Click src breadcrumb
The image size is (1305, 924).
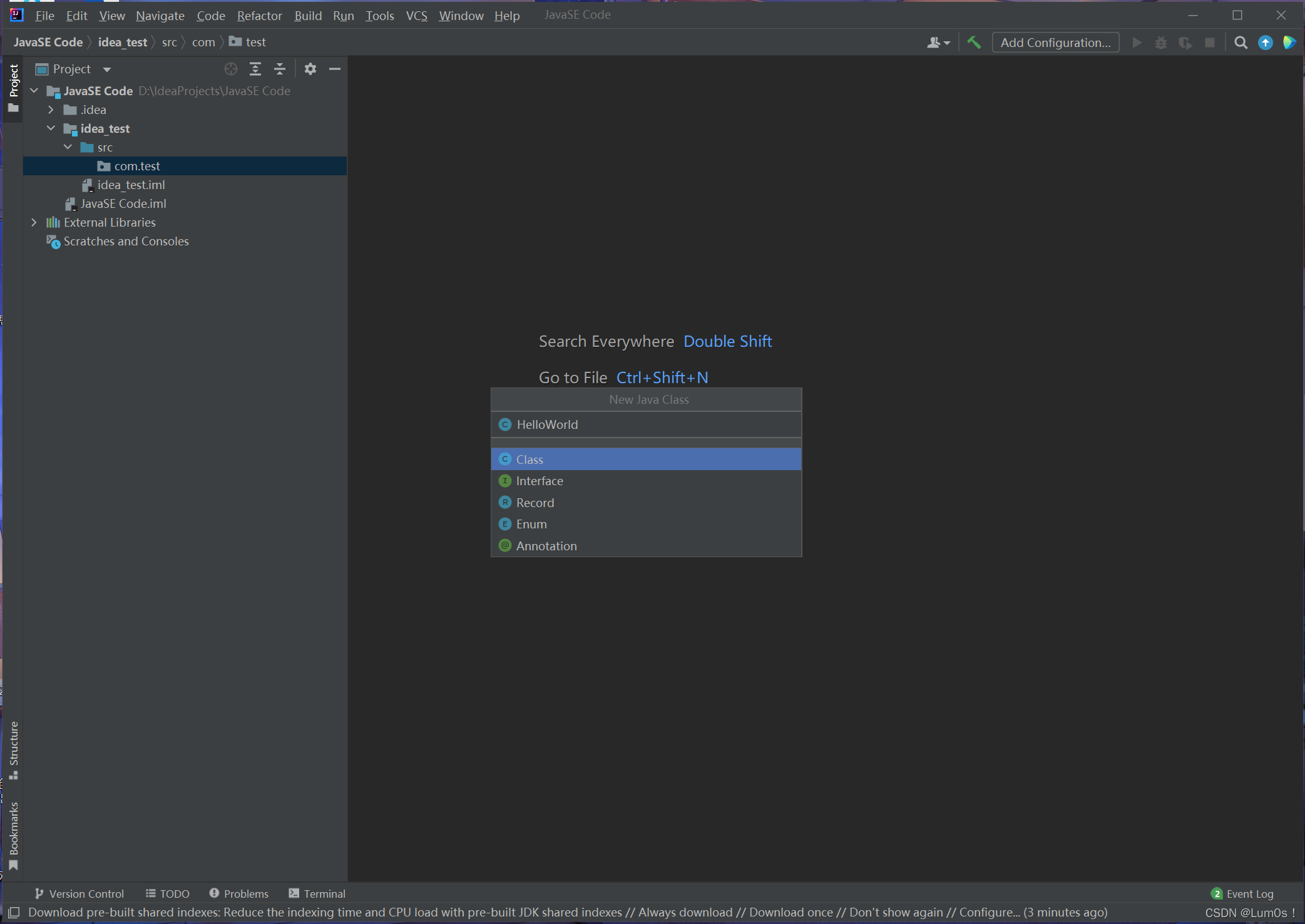coord(169,42)
